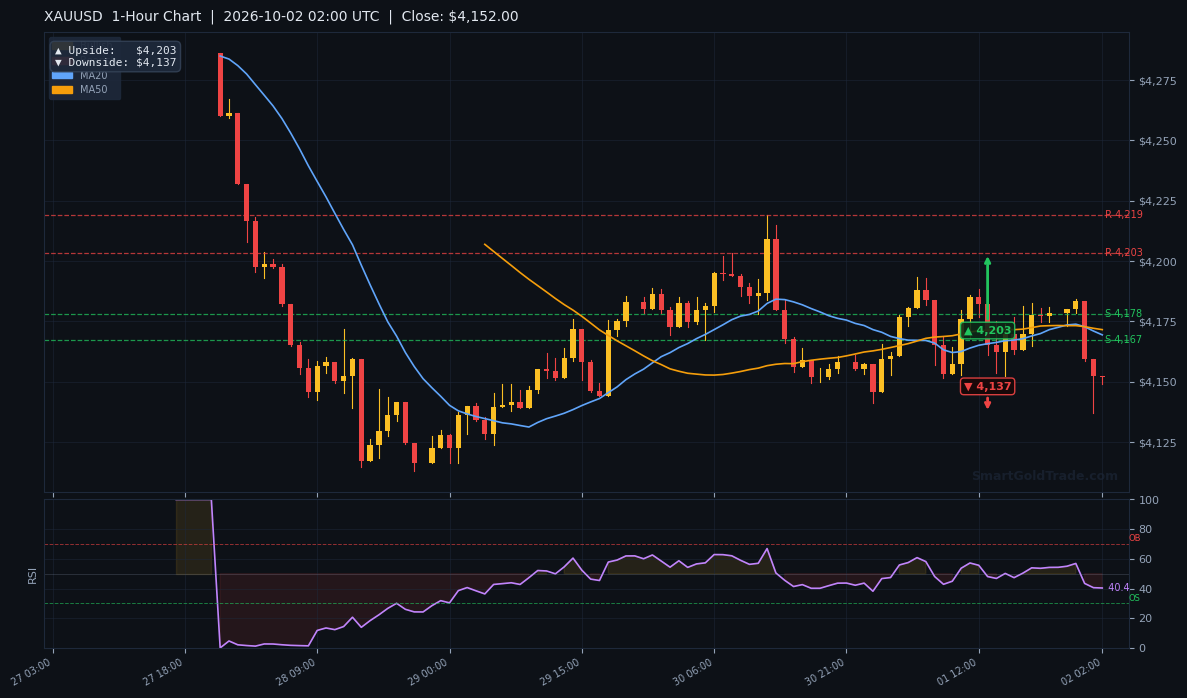Viewport: 1187px width, 698px height.
Task: Click the Downside $4,137 legend line
Action: pyautogui.click(x=115, y=63)
